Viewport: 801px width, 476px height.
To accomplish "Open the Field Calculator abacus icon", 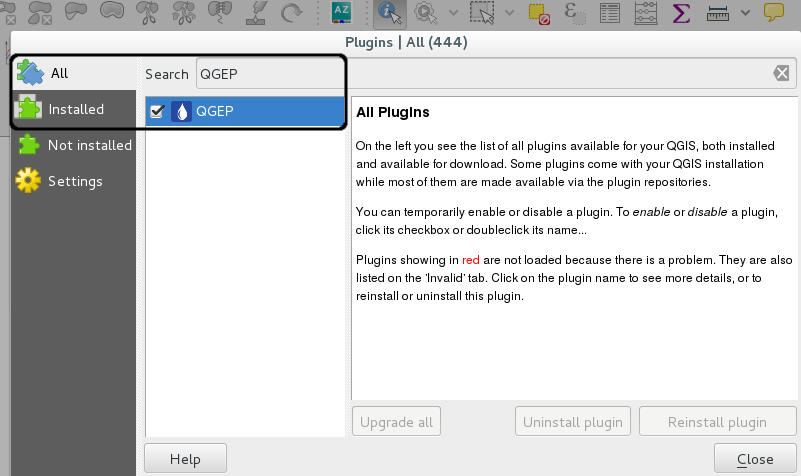I will pyautogui.click(x=646, y=12).
